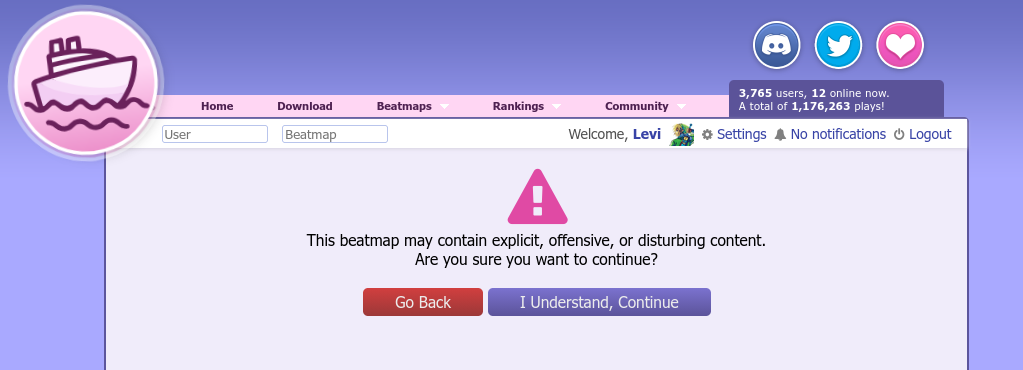
Task: Click the pink warning triangle icon
Action: click(x=538, y=196)
